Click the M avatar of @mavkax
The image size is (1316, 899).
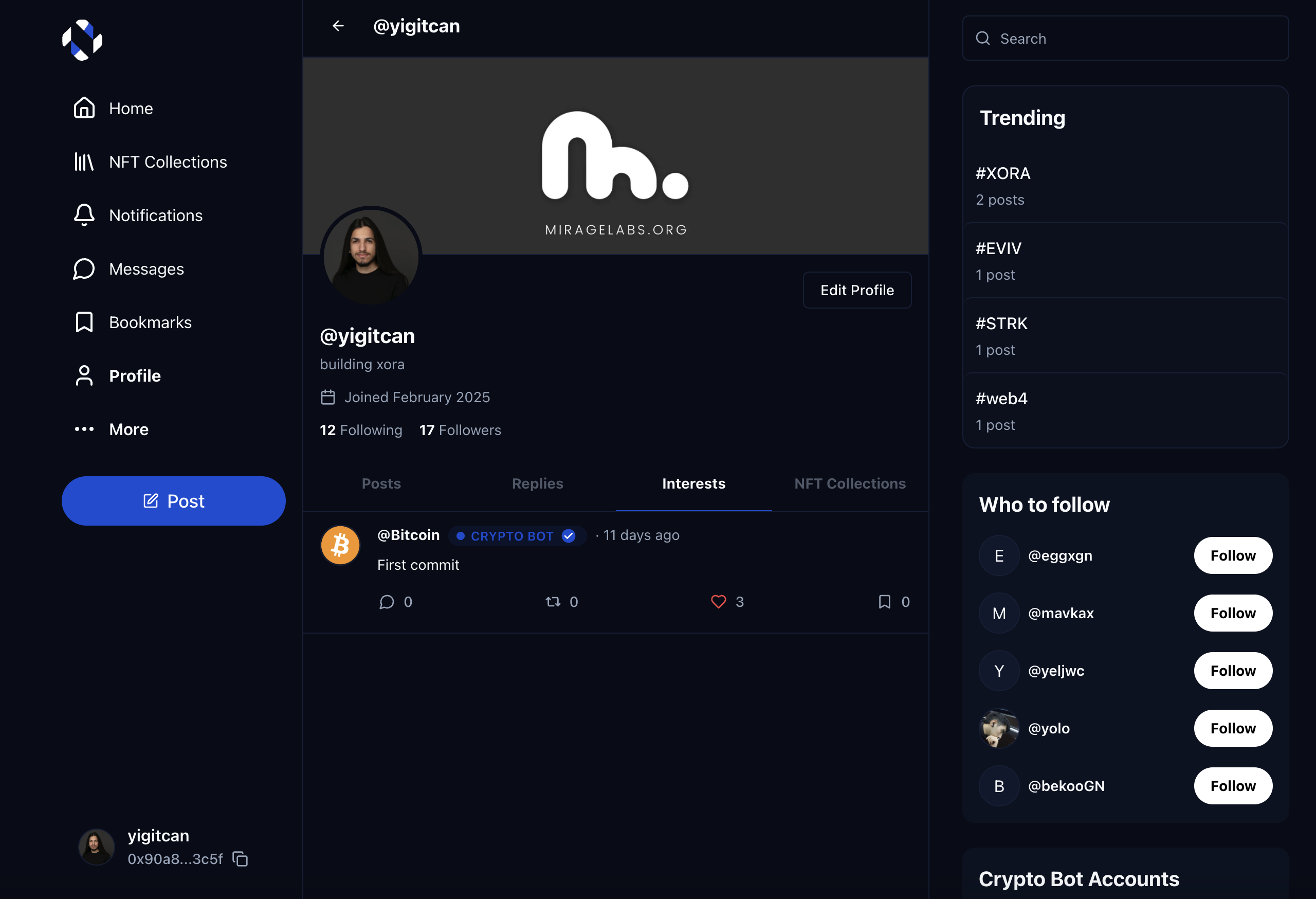point(999,613)
